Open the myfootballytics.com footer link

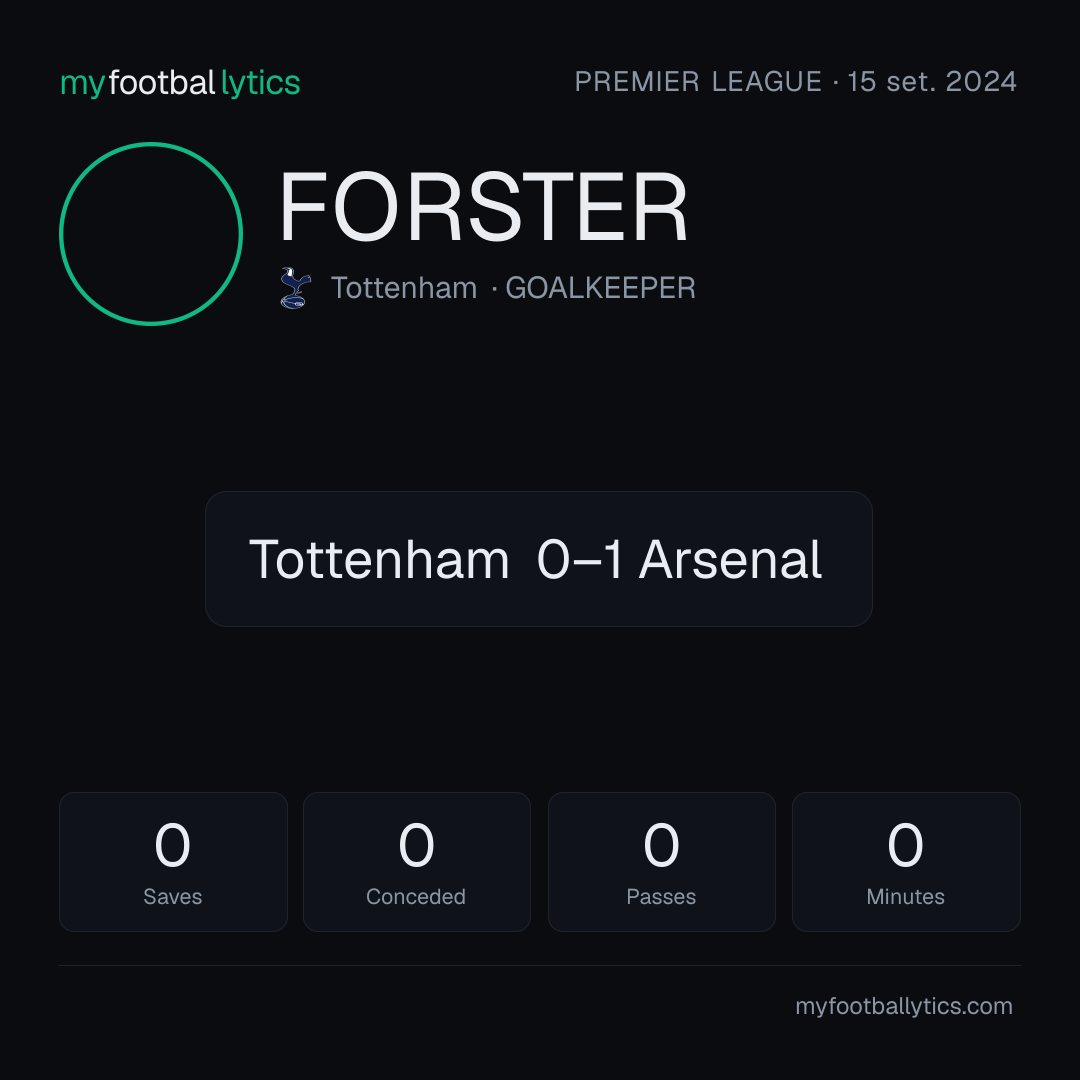(x=904, y=1006)
